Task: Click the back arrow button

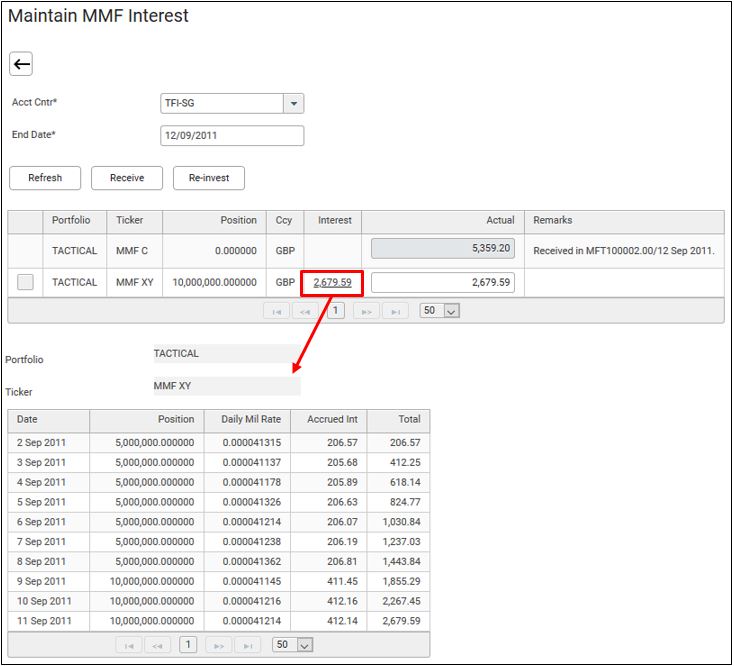Action: 21,64
